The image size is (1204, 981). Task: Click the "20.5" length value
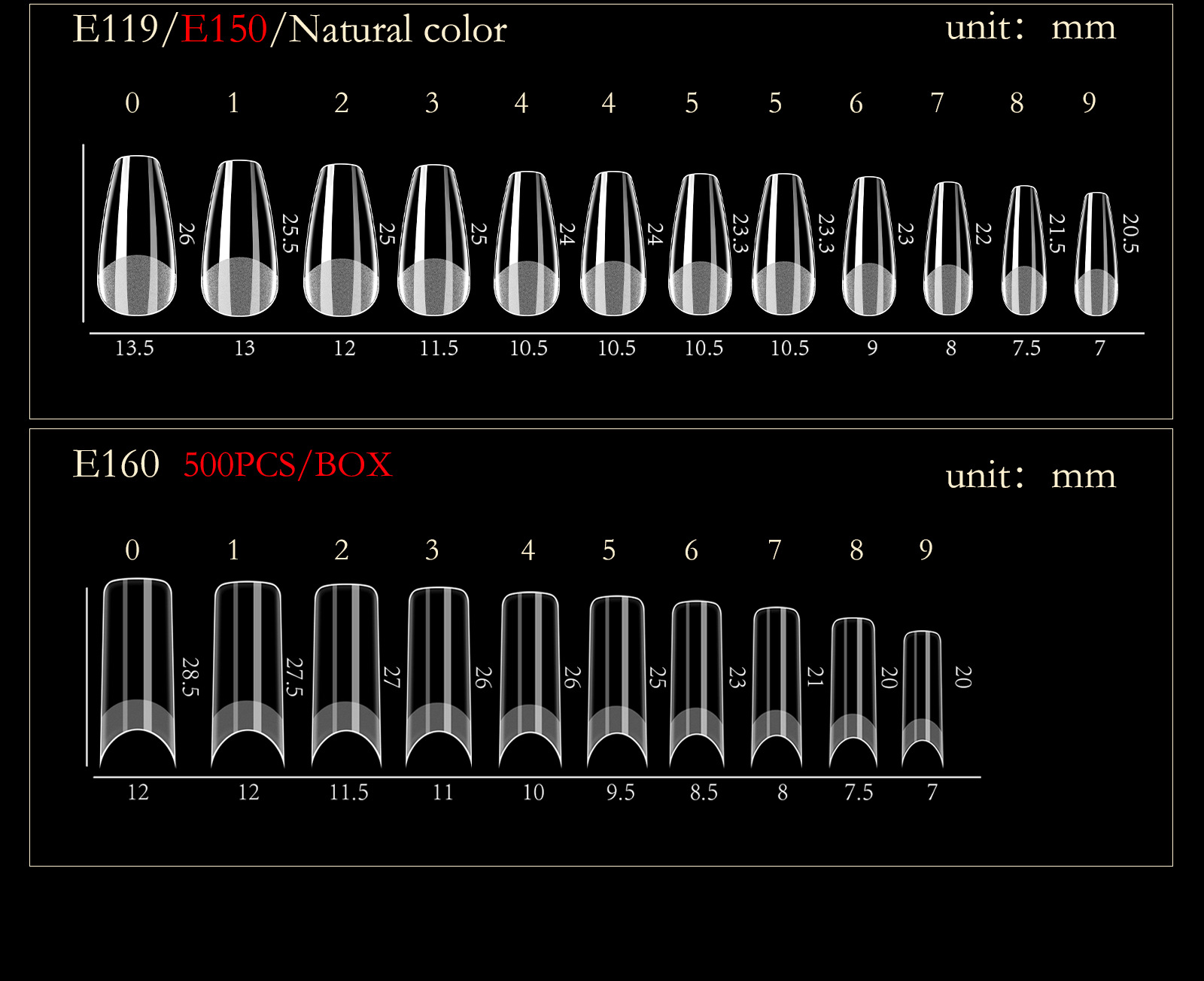click(x=1130, y=233)
